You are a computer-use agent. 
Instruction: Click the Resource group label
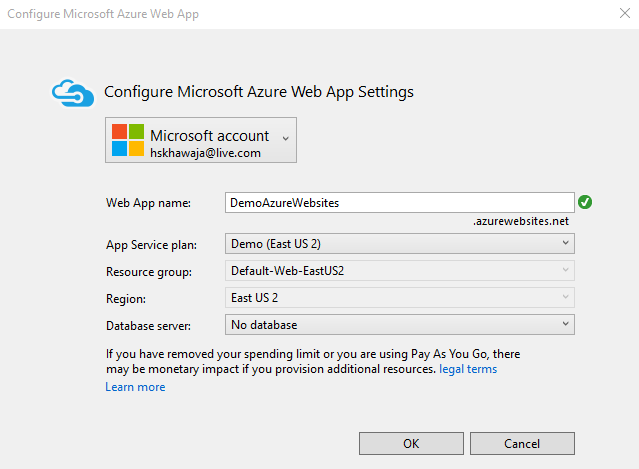tap(149, 272)
